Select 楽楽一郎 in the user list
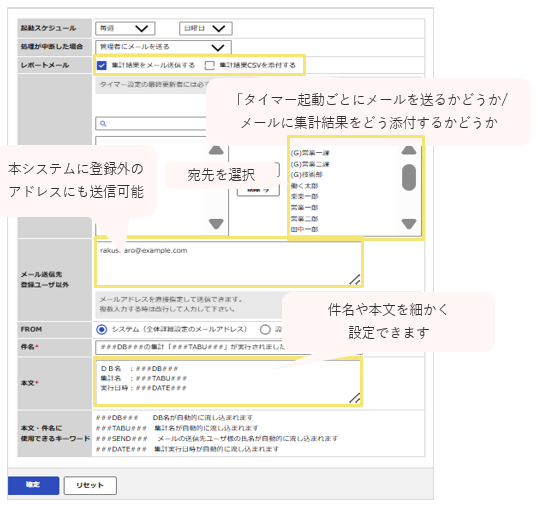 304,197
